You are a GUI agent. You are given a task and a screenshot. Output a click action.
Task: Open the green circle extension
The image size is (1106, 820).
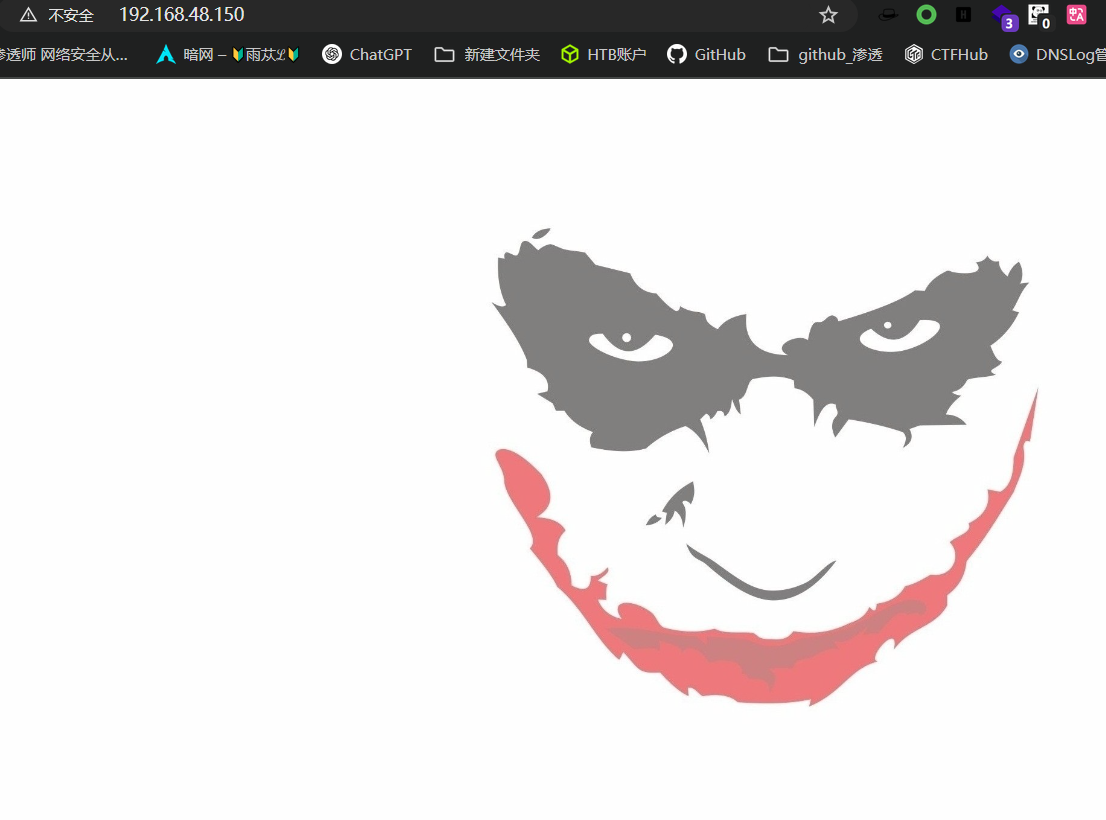pyautogui.click(x=926, y=15)
